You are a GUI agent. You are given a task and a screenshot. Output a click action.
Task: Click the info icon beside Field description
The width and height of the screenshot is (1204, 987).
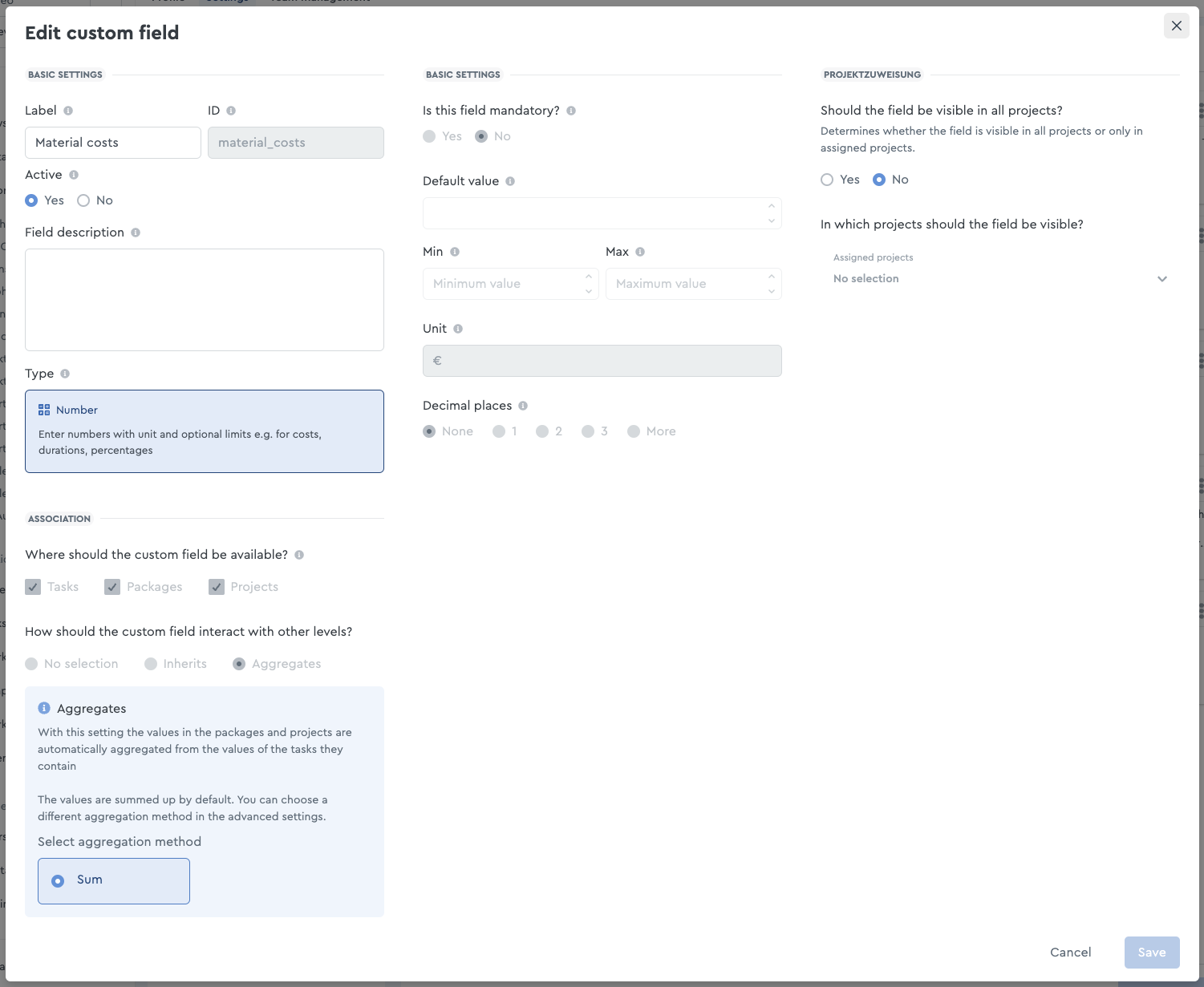[x=136, y=233]
